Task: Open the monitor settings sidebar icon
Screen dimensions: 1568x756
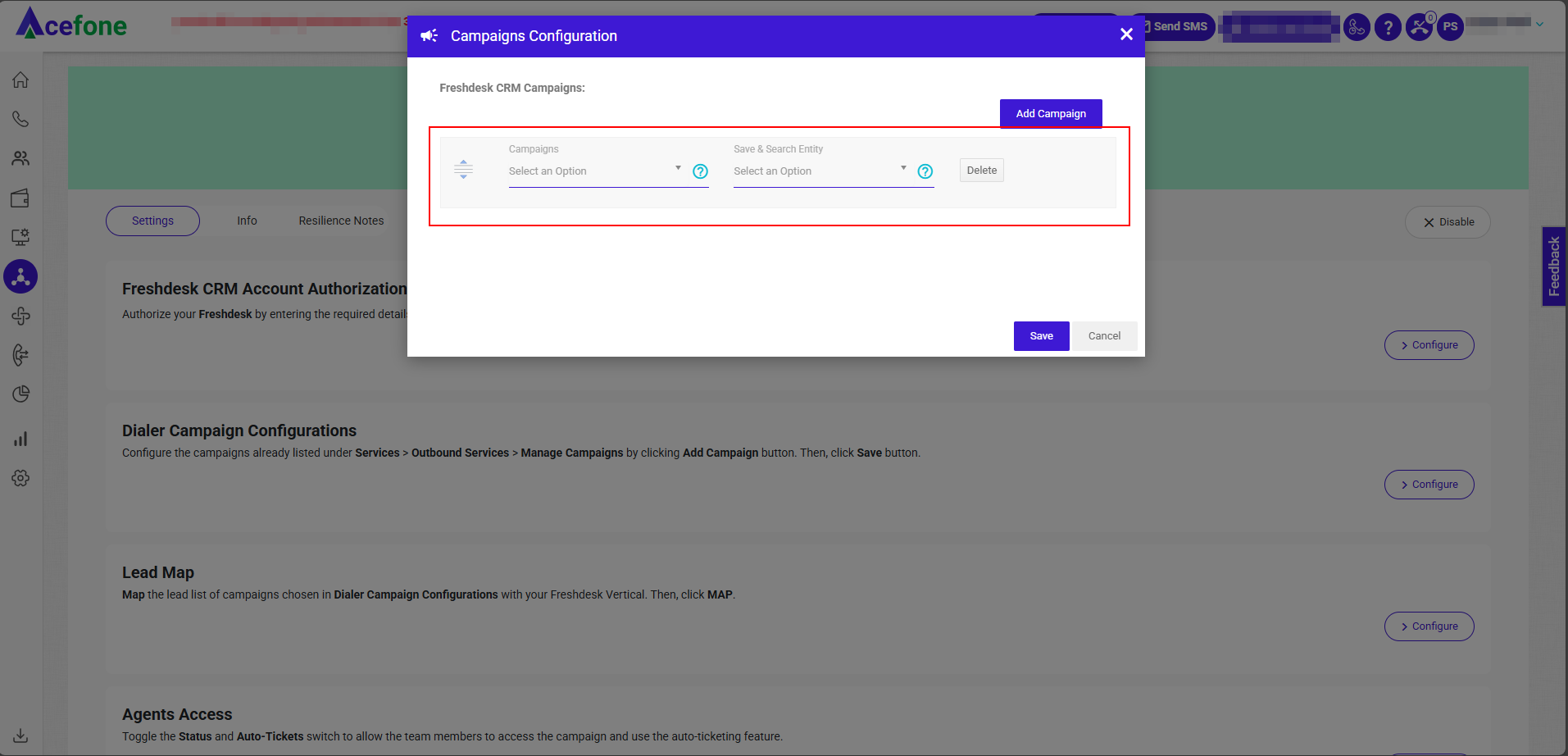Action: (20, 237)
